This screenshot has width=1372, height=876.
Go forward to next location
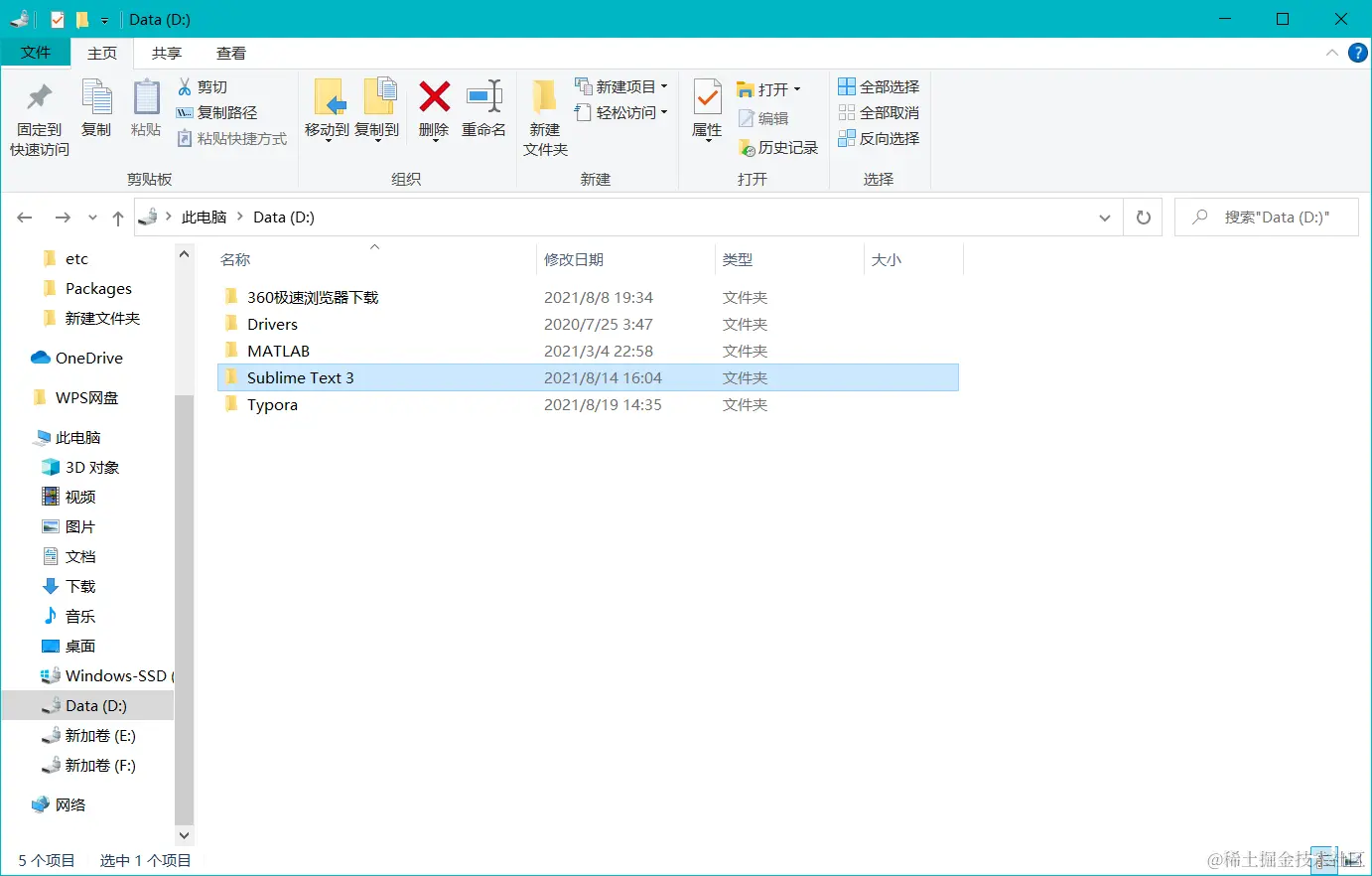[x=63, y=218]
